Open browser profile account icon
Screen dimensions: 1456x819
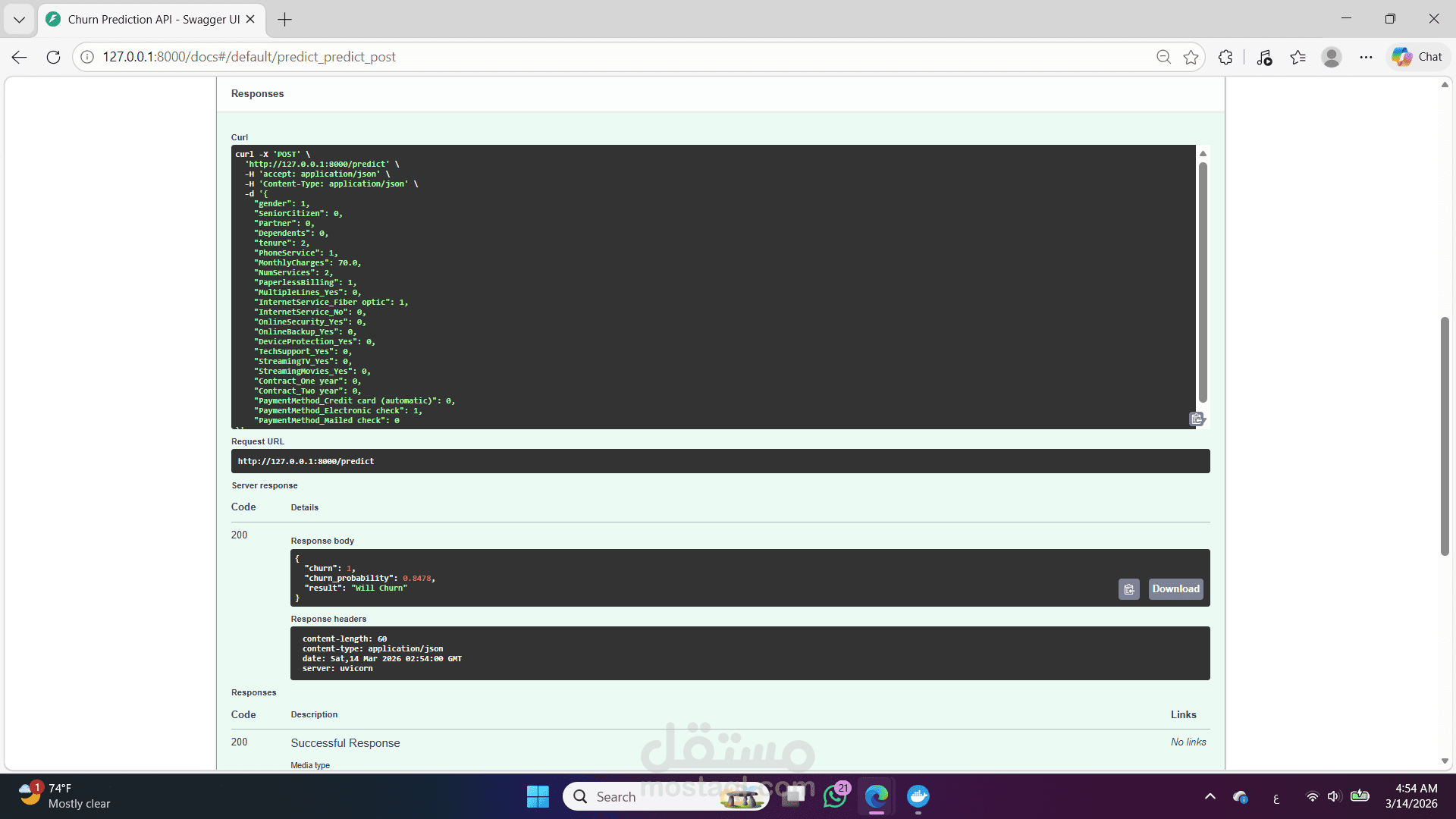(x=1331, y=57)
